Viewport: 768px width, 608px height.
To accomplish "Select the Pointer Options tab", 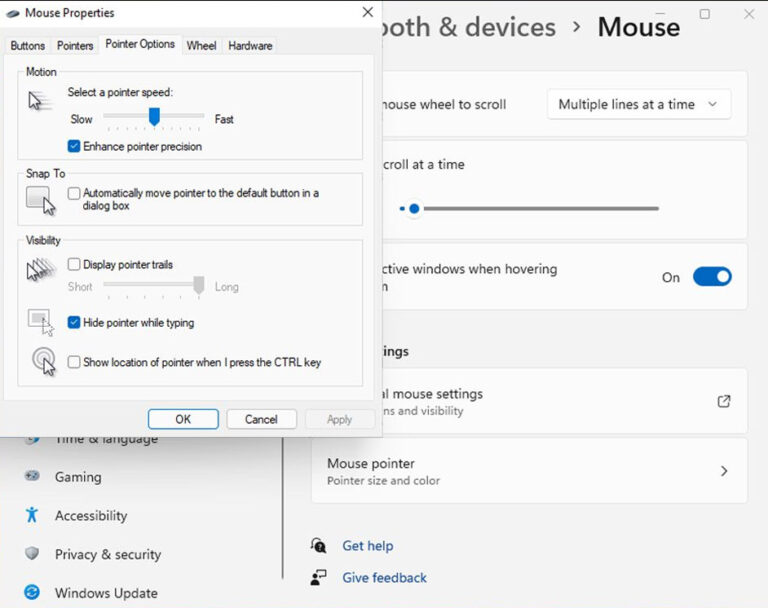I will pos(140,44).
